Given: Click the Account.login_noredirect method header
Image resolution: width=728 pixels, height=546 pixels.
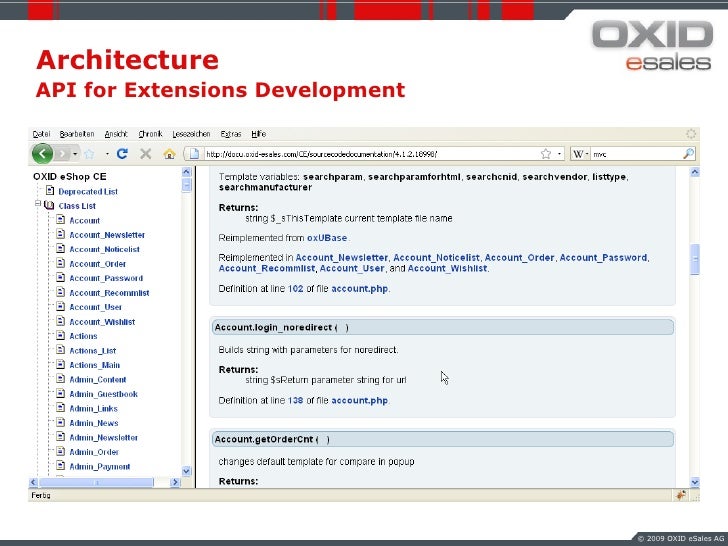Looking at the screenshot, I should (x=442, y=327).
